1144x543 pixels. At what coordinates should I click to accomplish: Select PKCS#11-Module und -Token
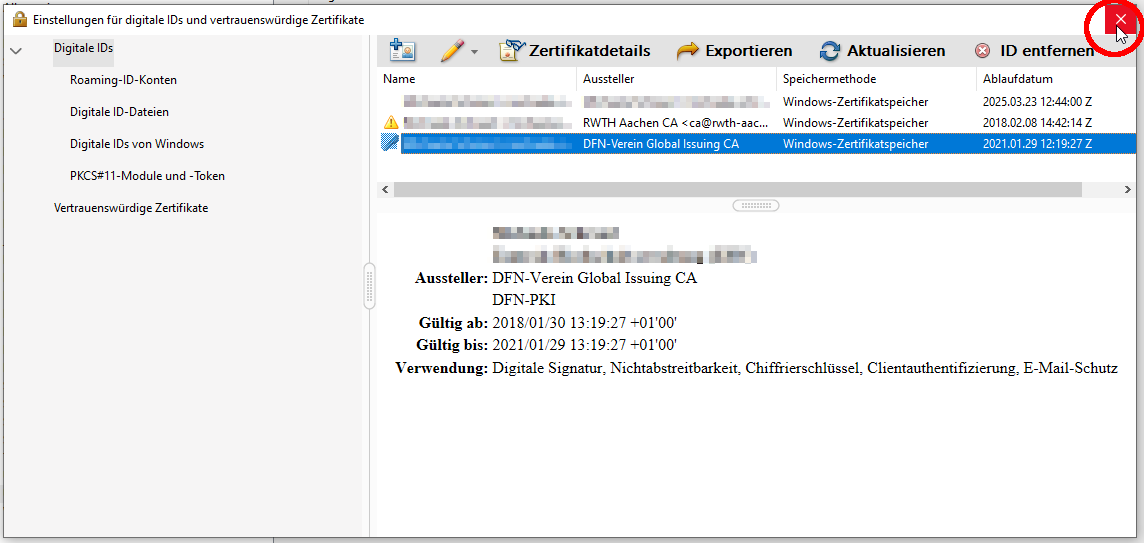(147, 176)
